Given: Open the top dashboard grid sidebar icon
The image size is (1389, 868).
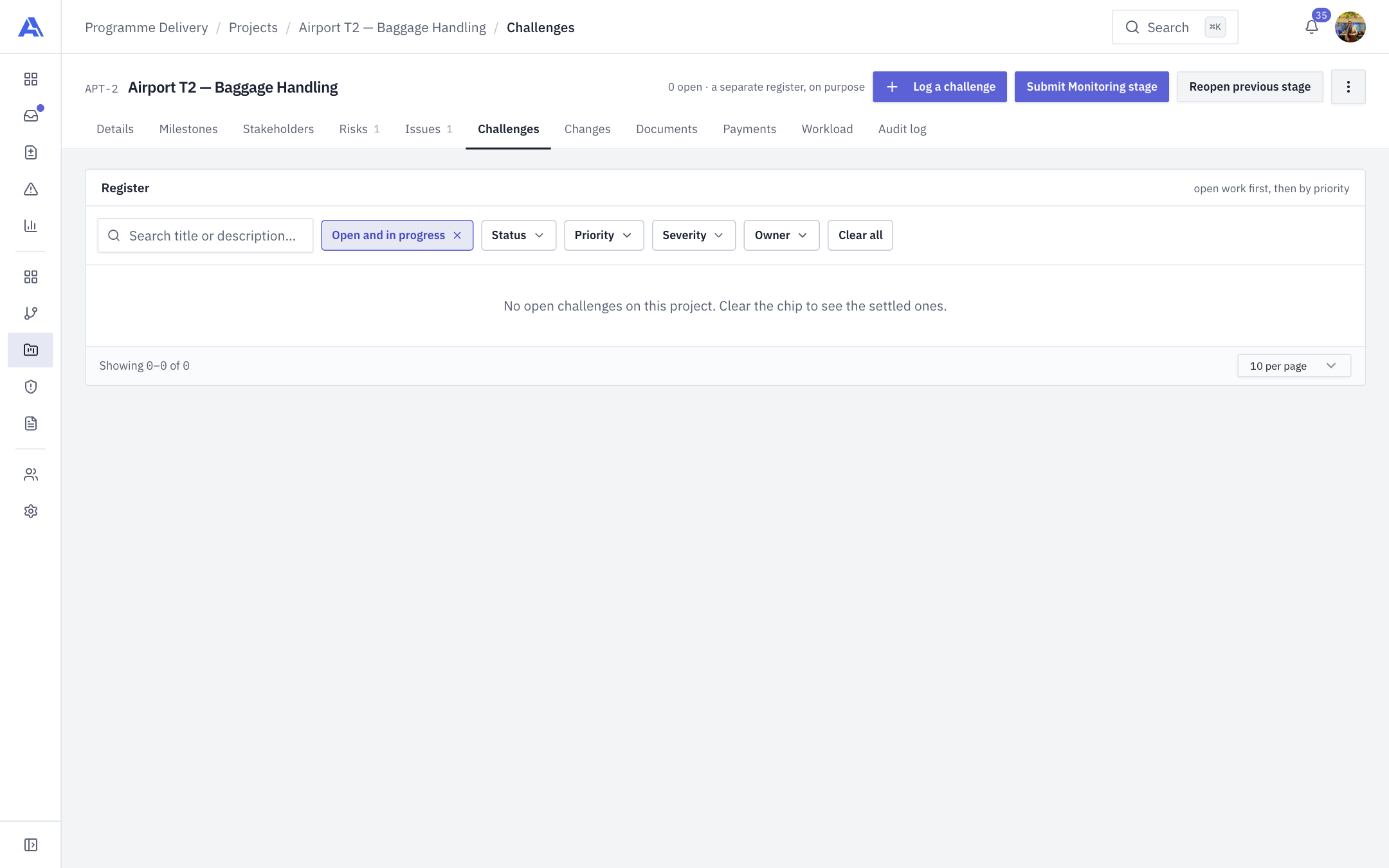Looking at the screenshot, I should tap(31, 79).
